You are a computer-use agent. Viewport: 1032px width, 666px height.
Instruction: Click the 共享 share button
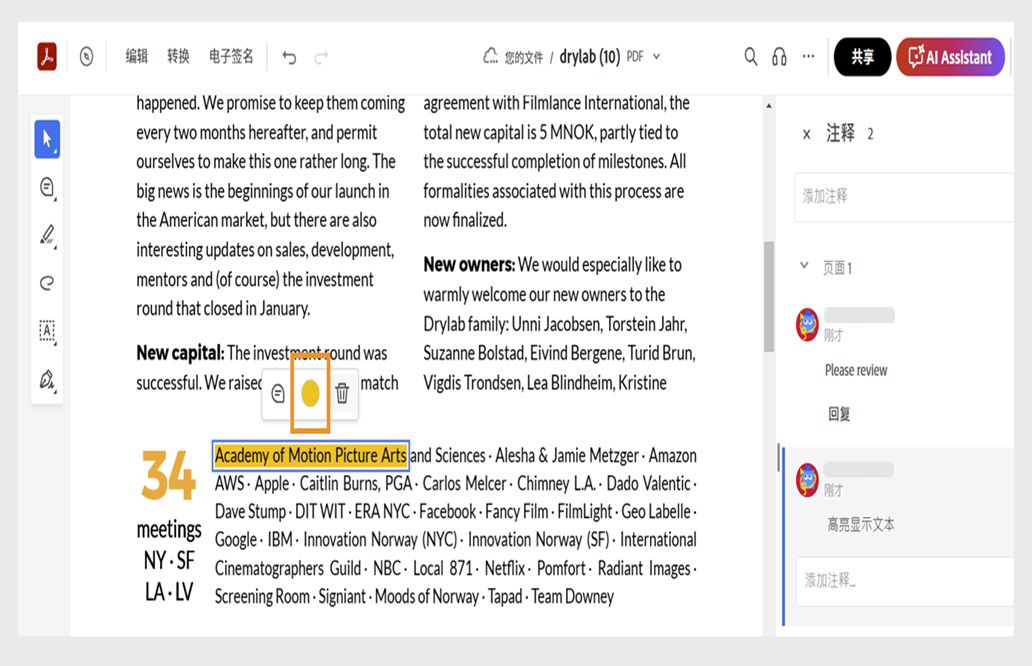click(862, 57)
